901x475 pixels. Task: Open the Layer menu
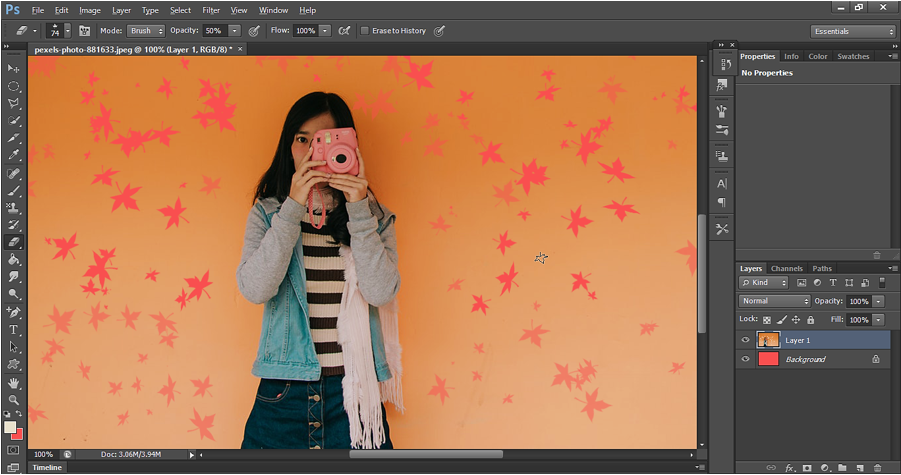click(121, 10)
